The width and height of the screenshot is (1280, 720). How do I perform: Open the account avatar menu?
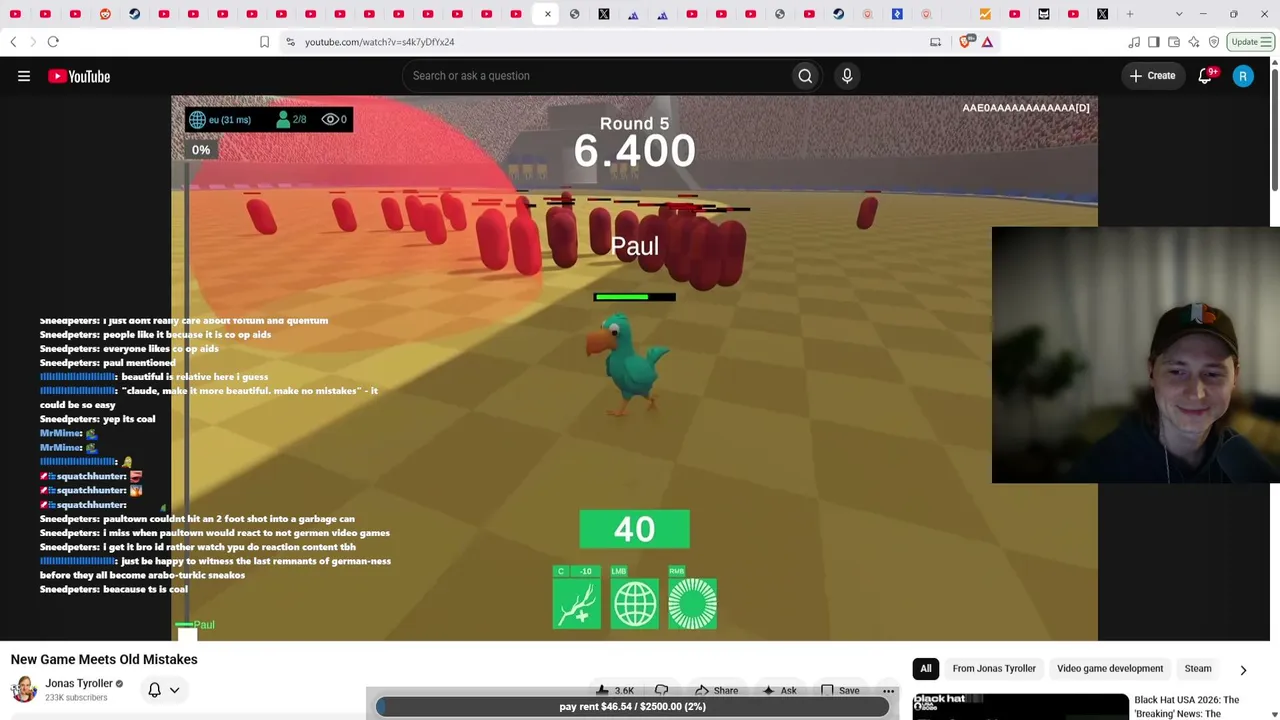click(1243, 76)
